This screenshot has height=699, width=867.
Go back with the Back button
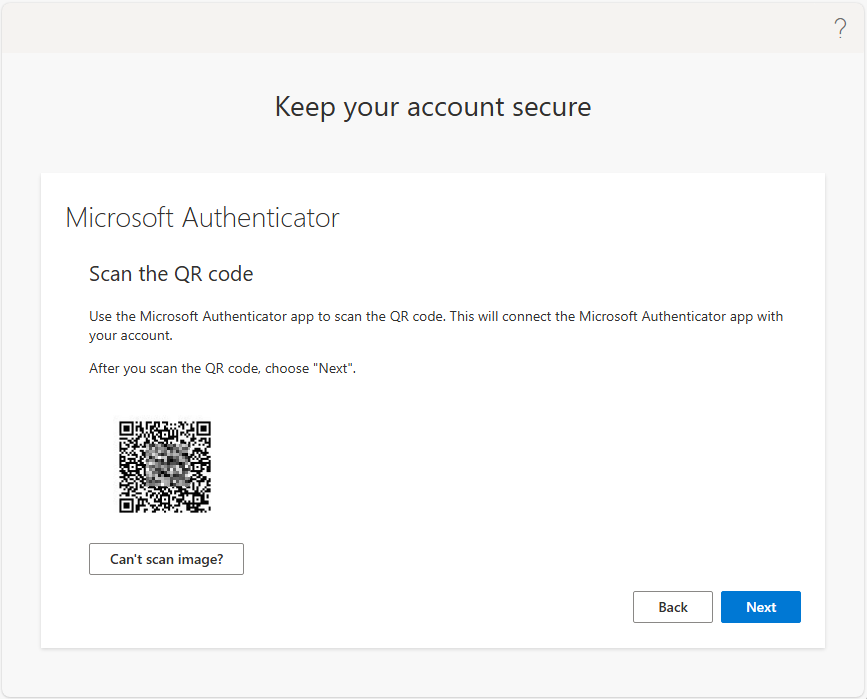pos(673,607)
